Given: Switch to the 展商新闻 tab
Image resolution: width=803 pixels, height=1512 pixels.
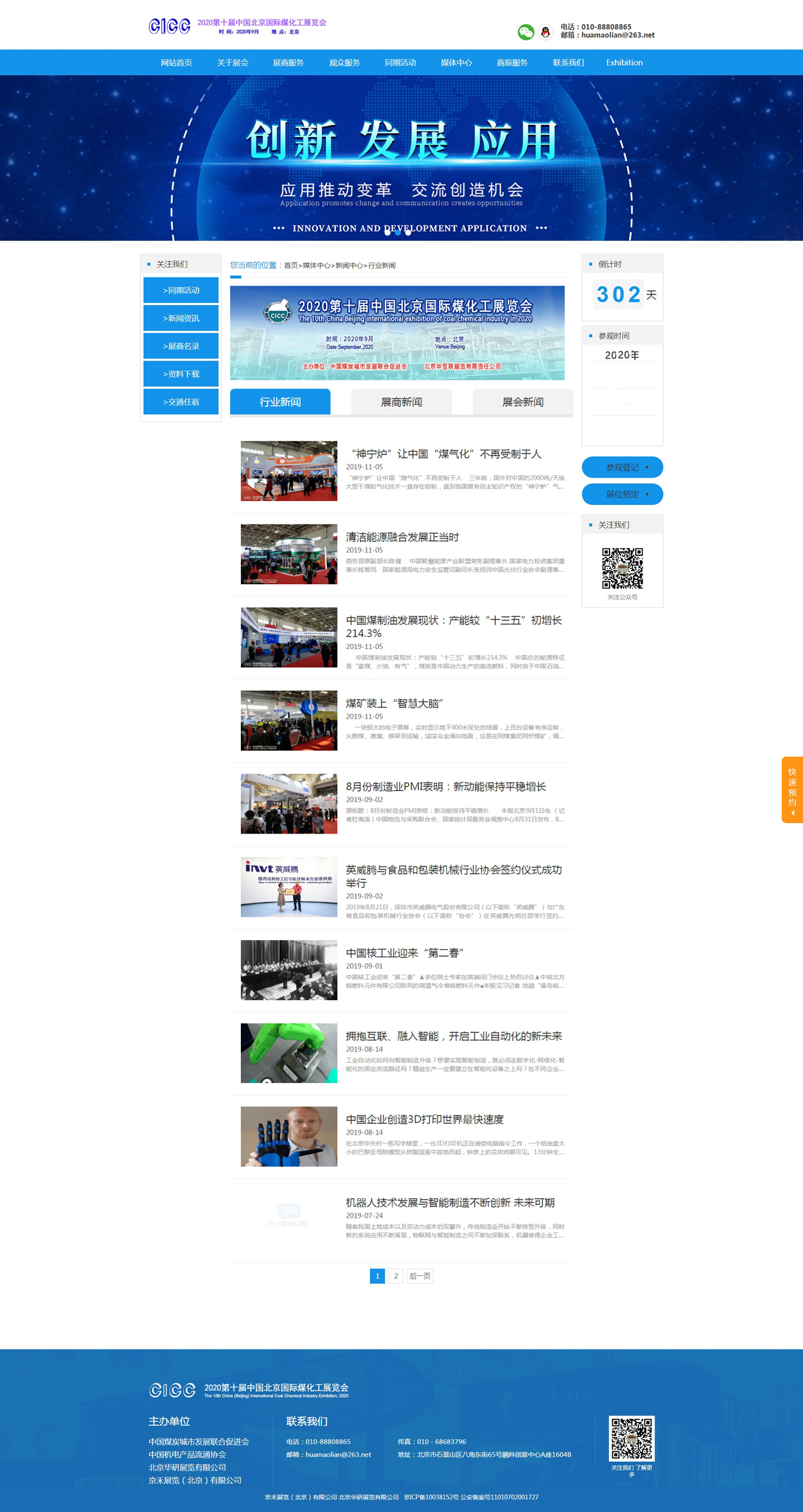Looking at the screenshot, I should [401, 402].
